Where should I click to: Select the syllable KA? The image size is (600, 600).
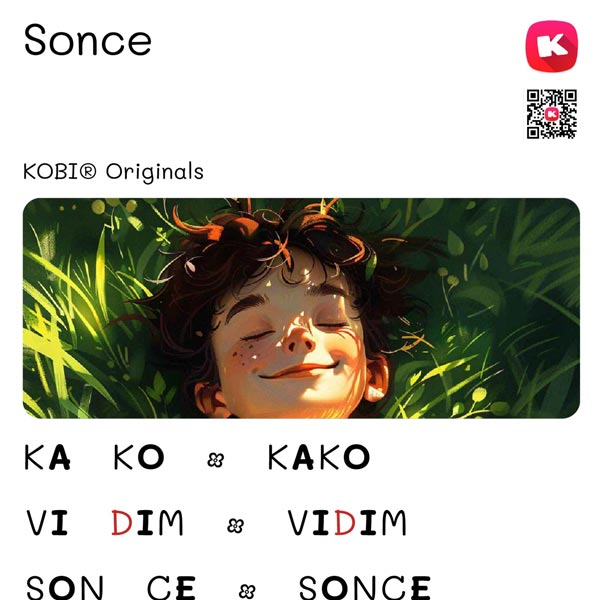(x=47, y=457)
